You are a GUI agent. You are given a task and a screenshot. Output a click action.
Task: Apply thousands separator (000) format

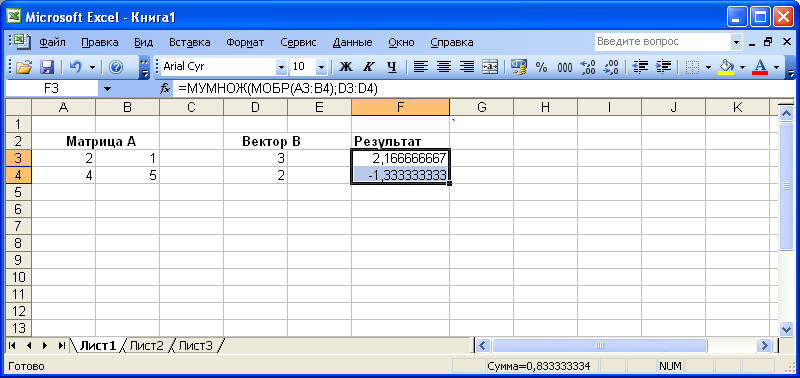[565, 67]
